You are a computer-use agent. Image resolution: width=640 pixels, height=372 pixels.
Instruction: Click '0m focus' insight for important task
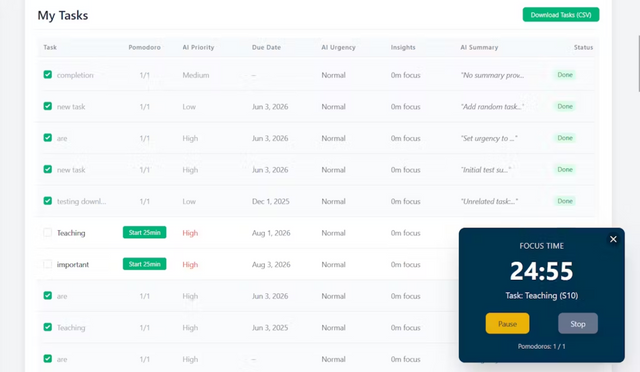click(x=405, y=265)
